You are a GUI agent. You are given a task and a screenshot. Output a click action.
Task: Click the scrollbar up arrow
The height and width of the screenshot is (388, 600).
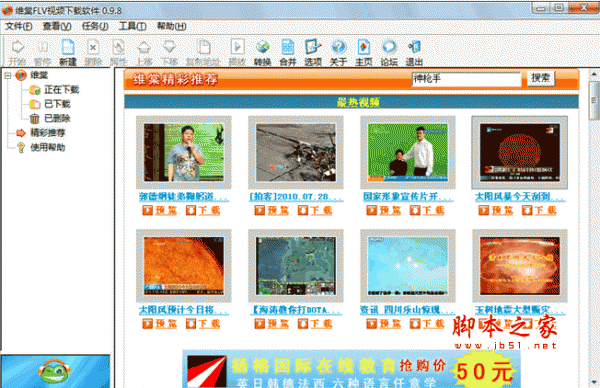coord(594,74)
